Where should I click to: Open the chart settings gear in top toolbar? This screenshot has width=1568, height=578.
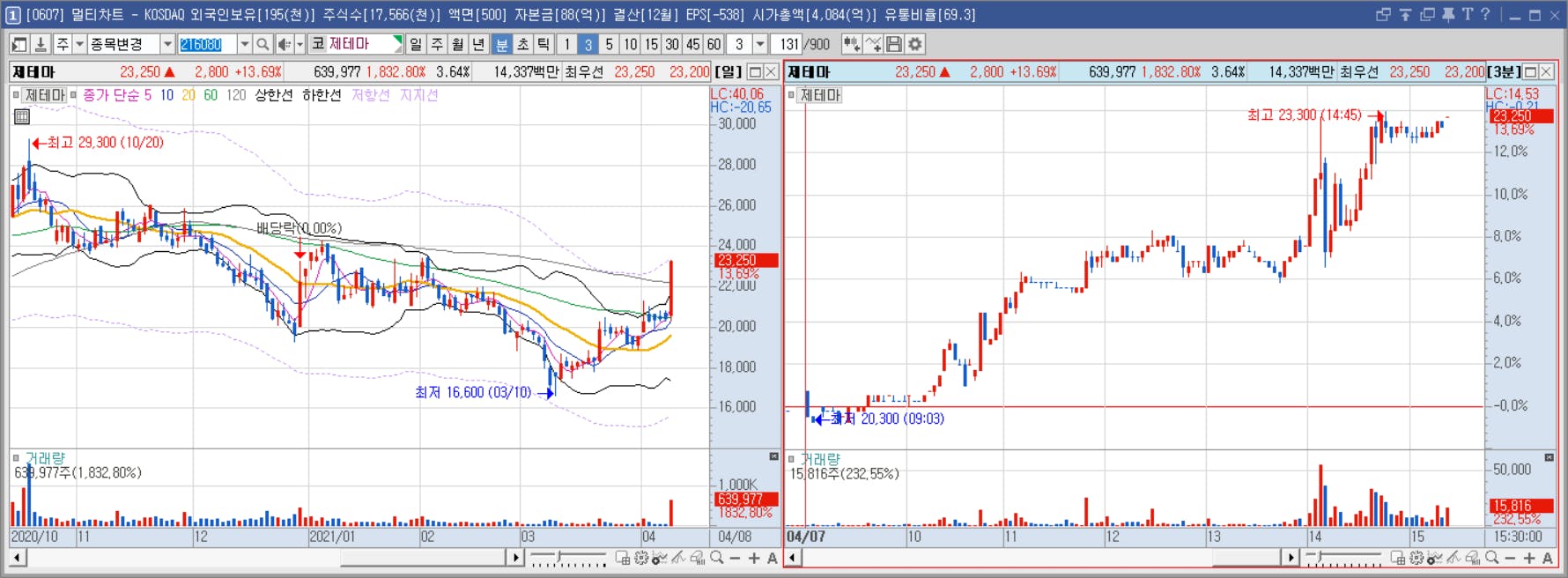[x=916, y=44]
